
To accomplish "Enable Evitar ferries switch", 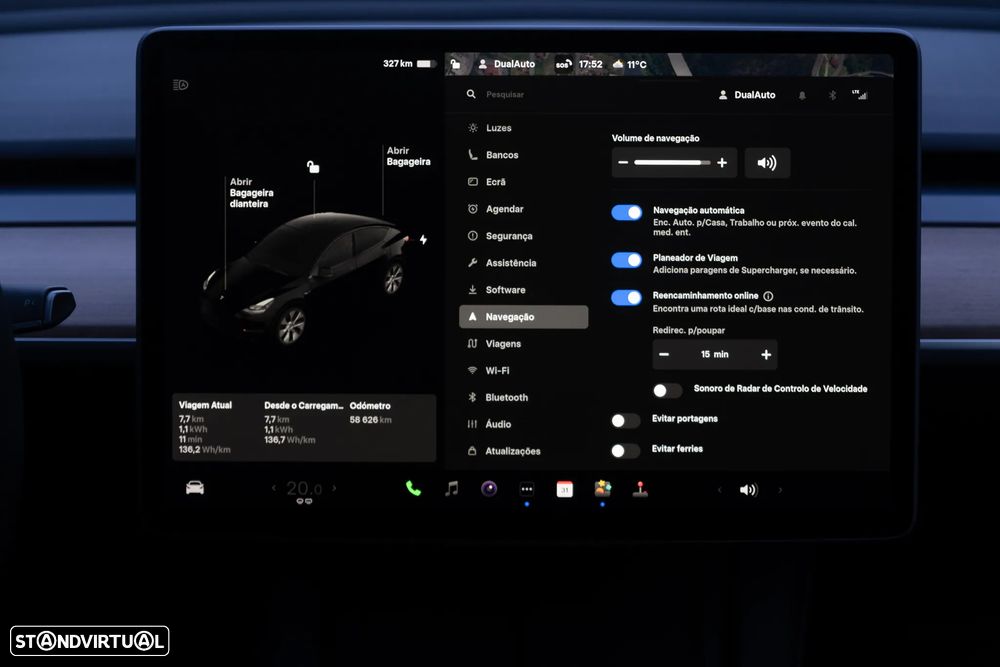I will 625,451.
